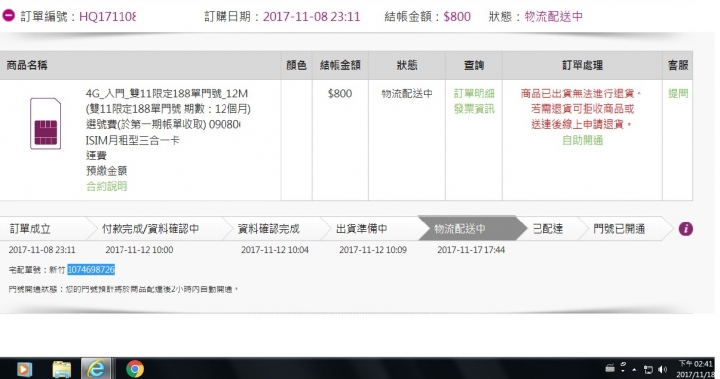720x379 pixels.
Task: Click the timestamp 2017-11-12 10:09
Action: coord(373,250)
